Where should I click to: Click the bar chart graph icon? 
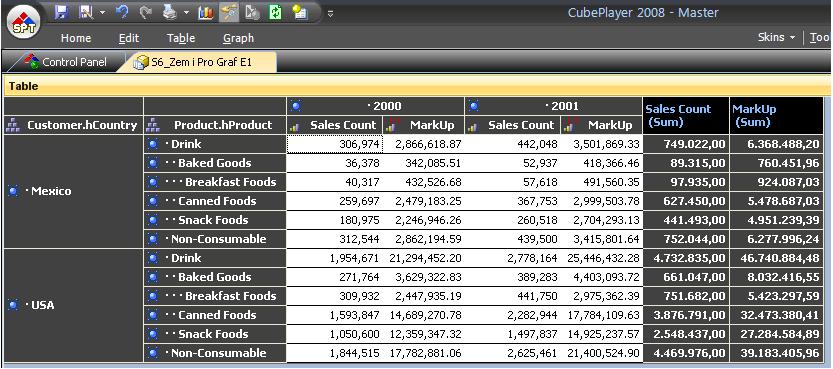205,12
